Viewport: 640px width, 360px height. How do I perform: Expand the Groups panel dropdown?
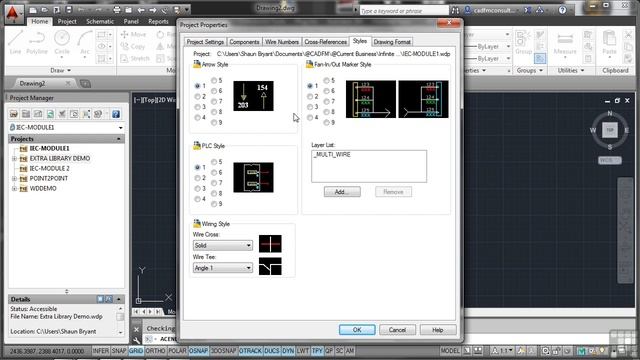click(x=529, y=71)
